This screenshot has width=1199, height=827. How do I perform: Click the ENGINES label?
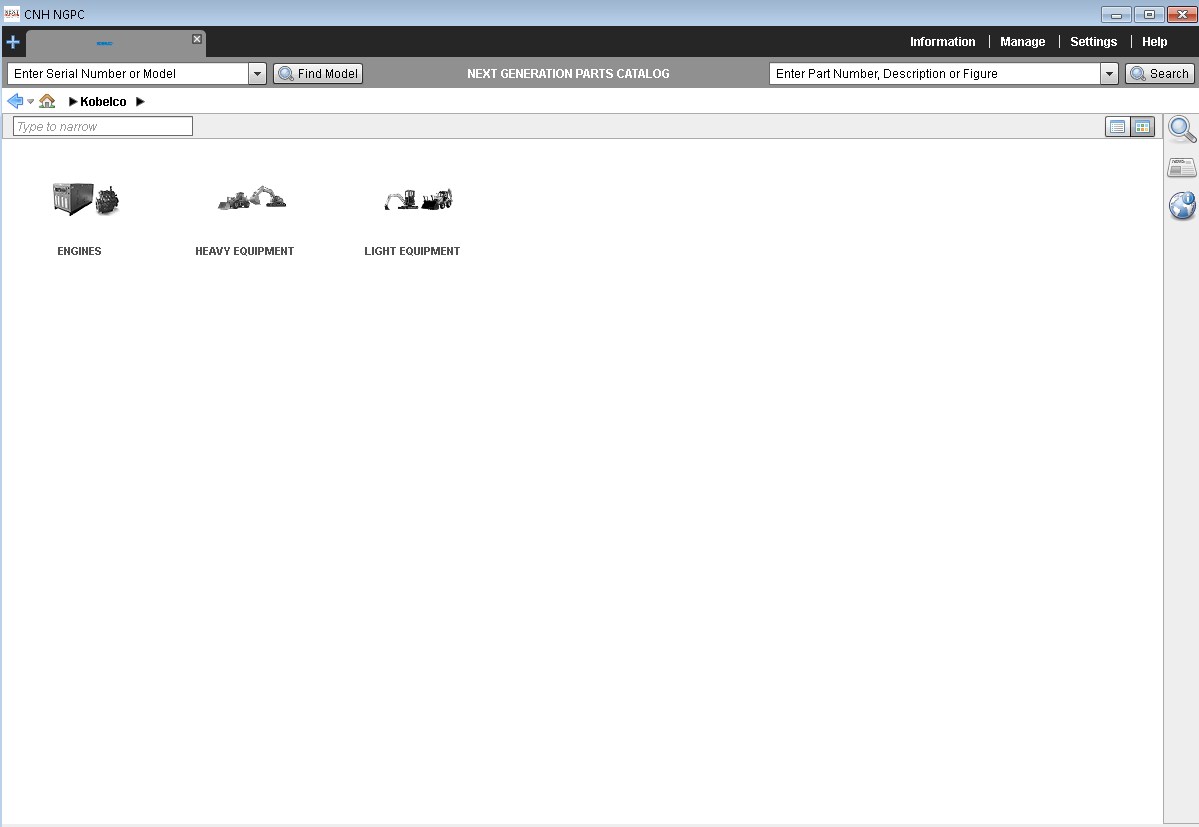(80, 251)
